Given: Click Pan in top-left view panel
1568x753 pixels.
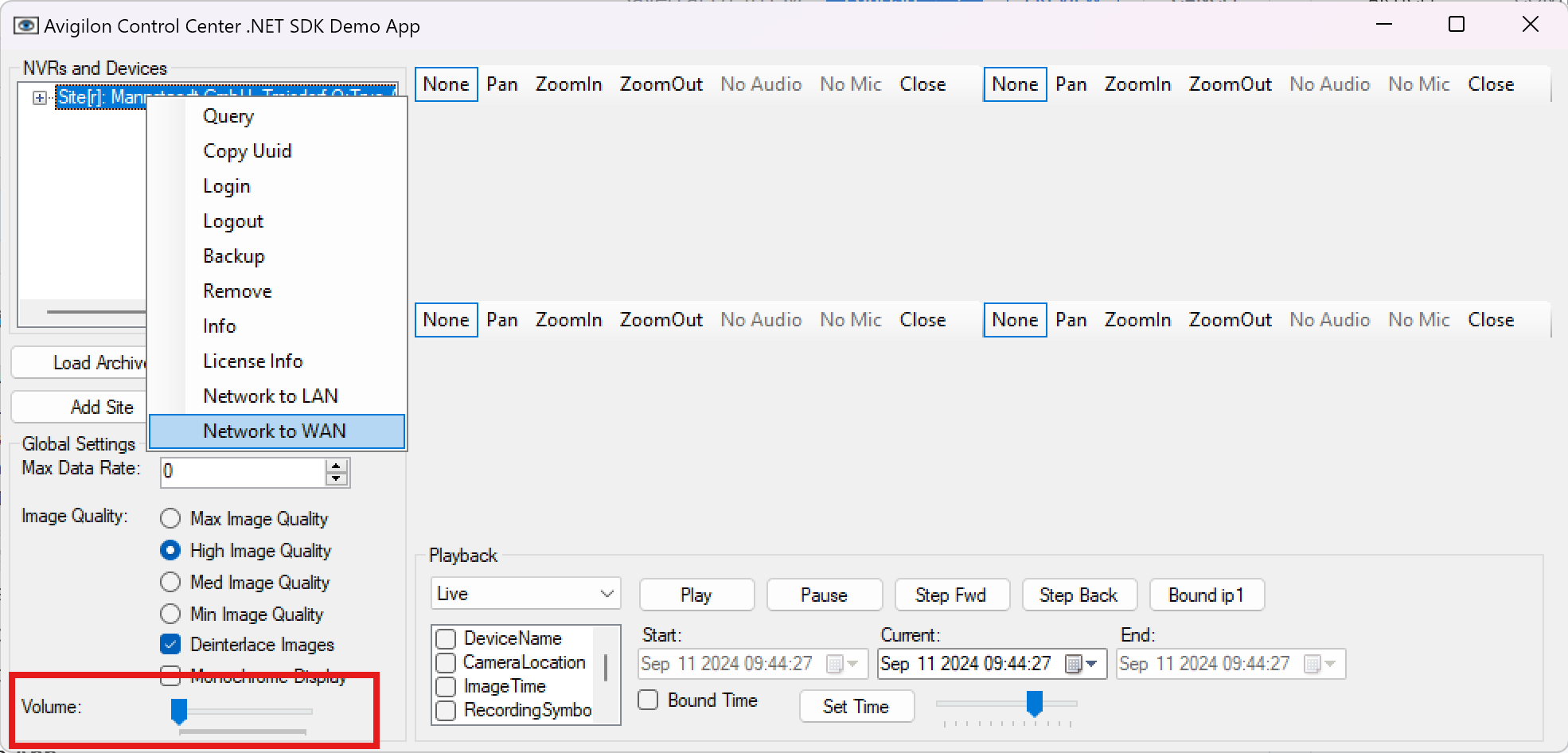Looking at the screenshot, I should [502, 84].
